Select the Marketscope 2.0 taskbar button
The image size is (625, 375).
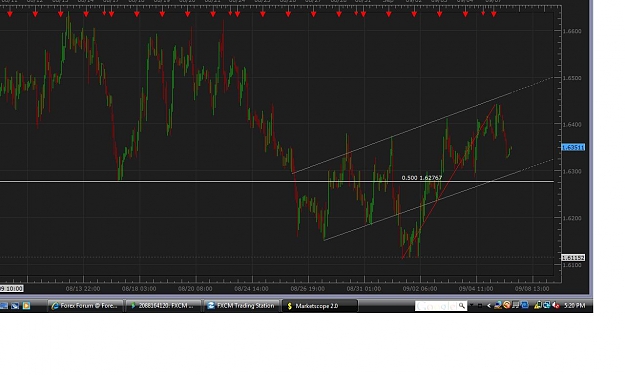click(x=320, y=306)
